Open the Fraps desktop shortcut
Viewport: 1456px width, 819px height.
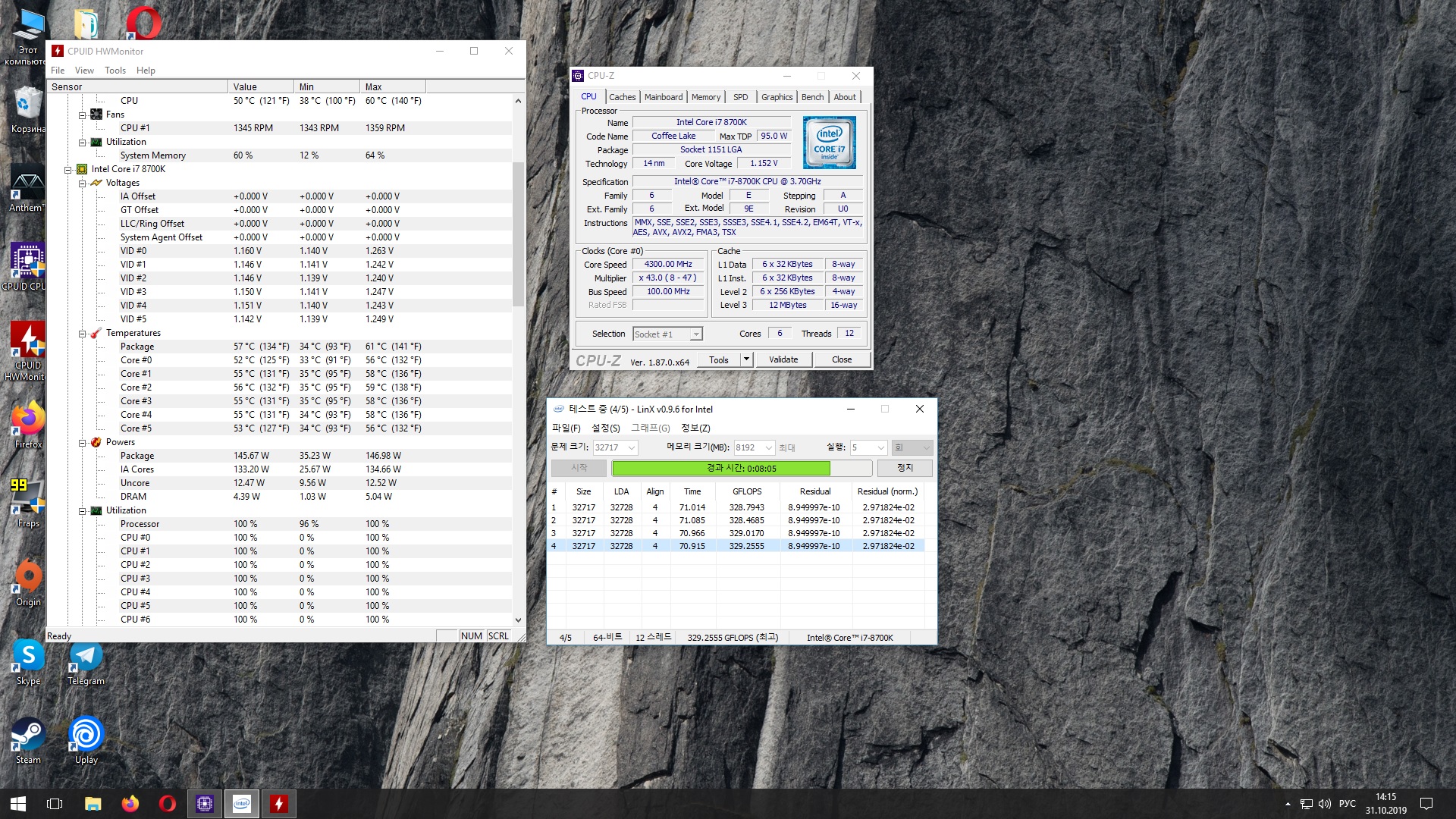(x=28, y=504)
